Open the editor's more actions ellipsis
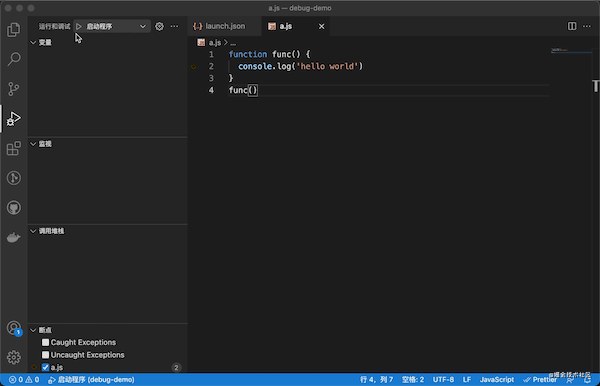 pos(587,26)
